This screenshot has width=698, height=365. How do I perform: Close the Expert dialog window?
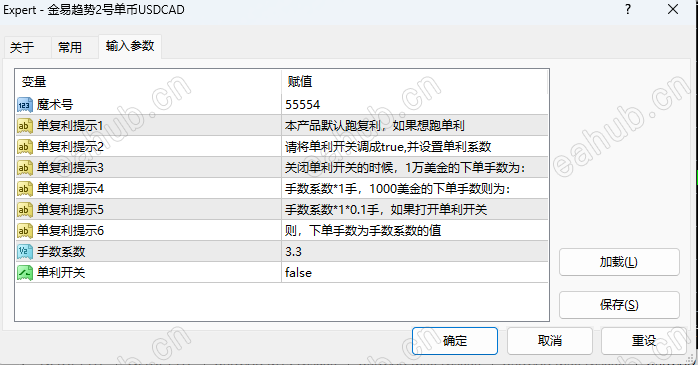tap(673, 9)
